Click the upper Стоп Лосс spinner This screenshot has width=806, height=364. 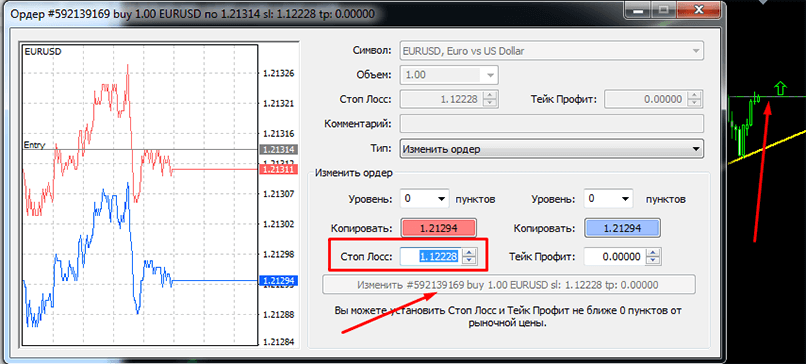490,99
